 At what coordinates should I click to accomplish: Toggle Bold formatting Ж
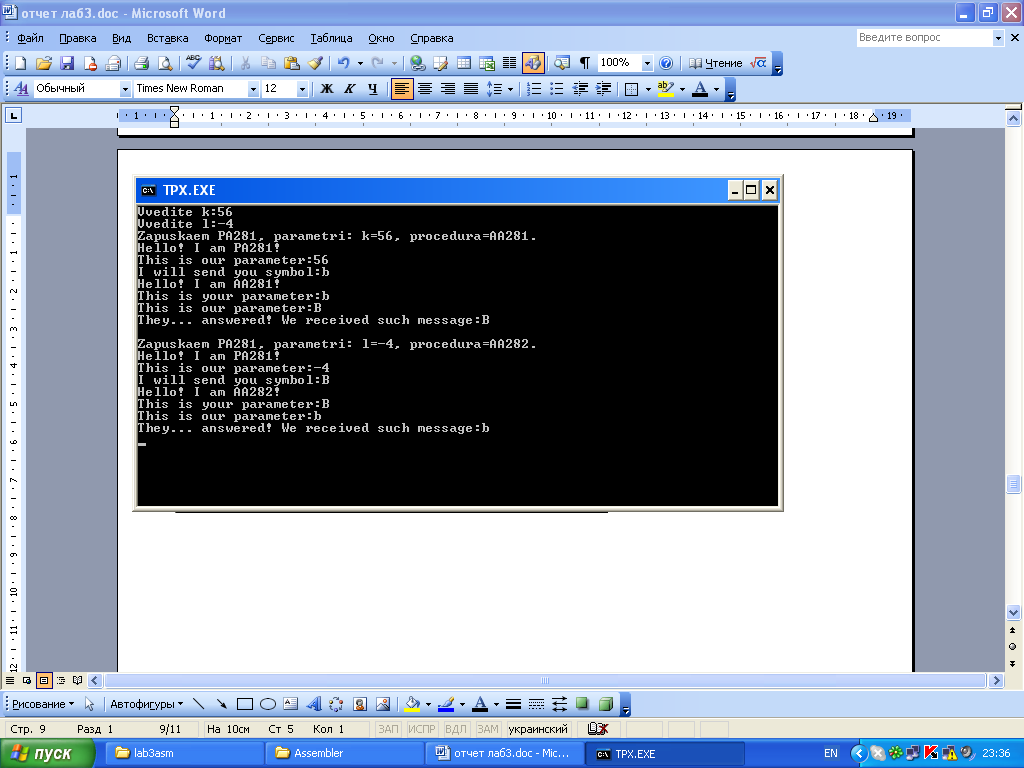tap(327, 89)
